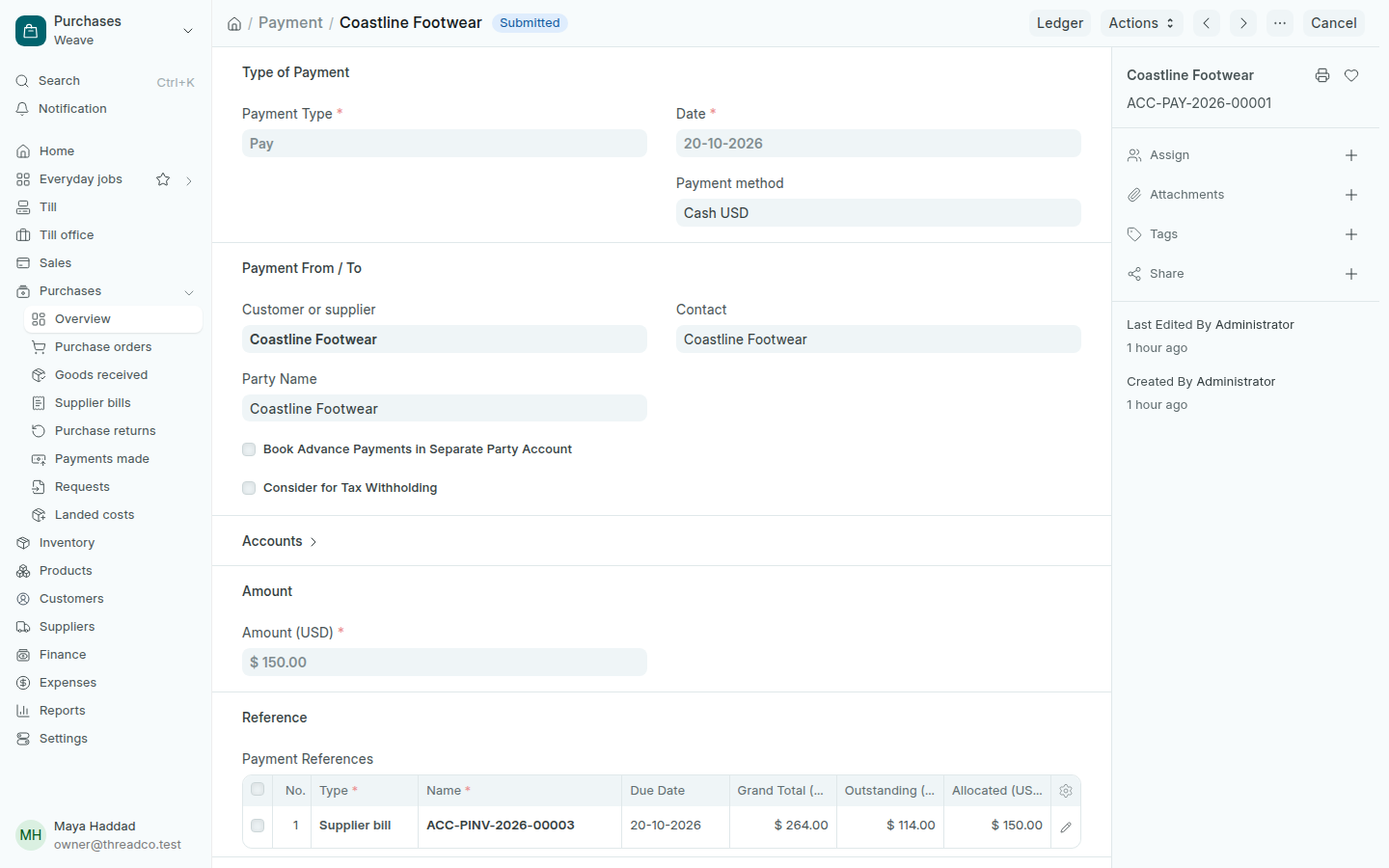The image size is (1389, 868).
Task: Open the Actions dropdown
Action: point(1141,23)
